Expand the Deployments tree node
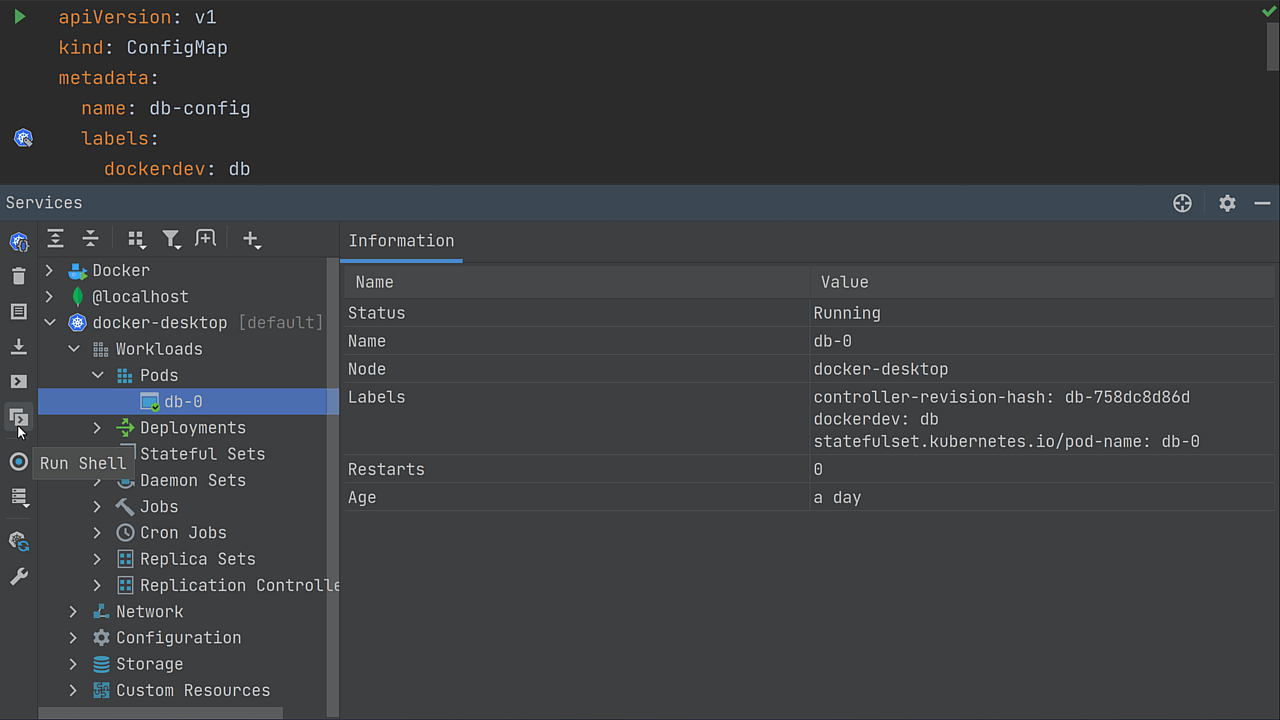 pos(97,427)
